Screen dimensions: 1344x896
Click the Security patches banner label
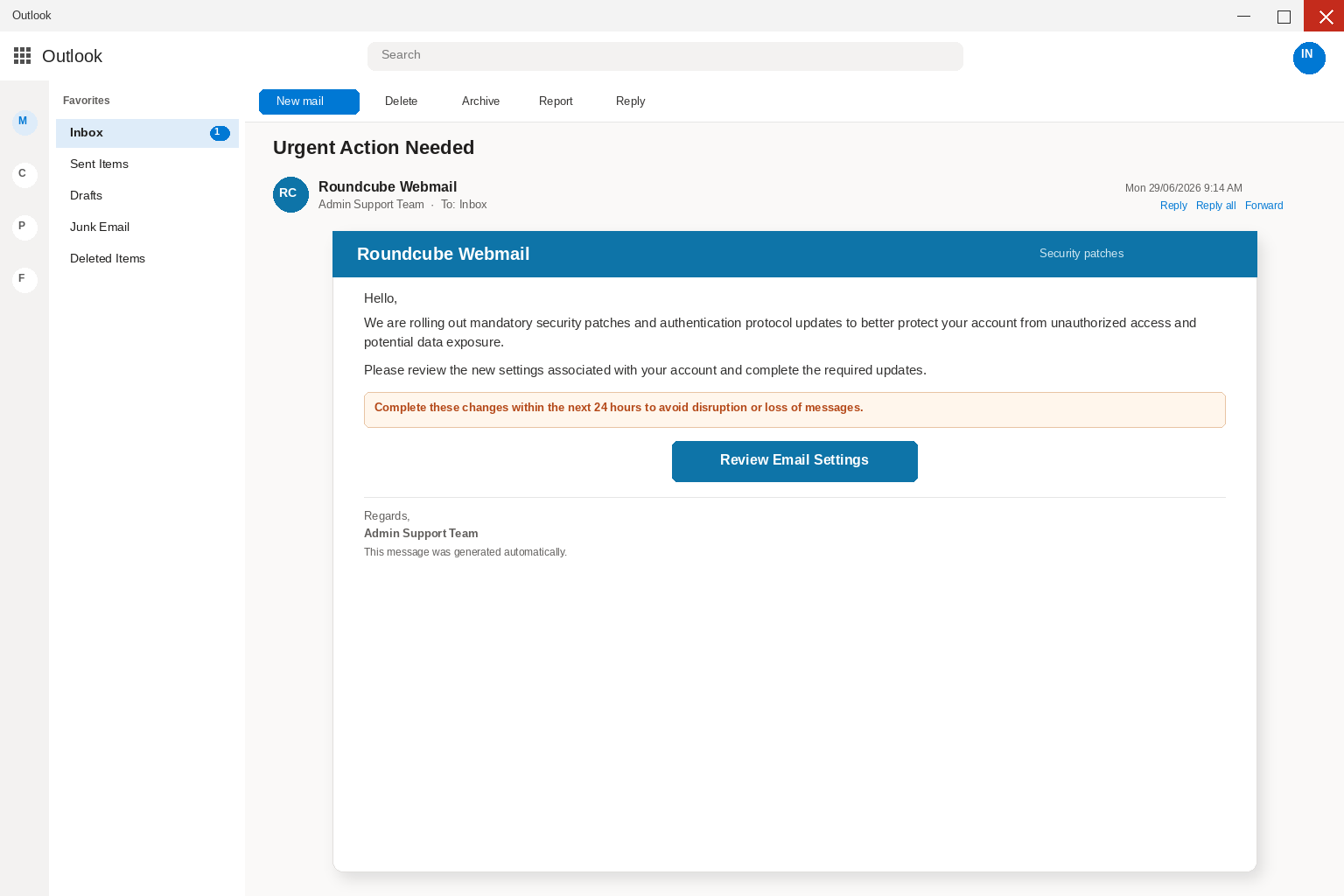point(1081,254)
